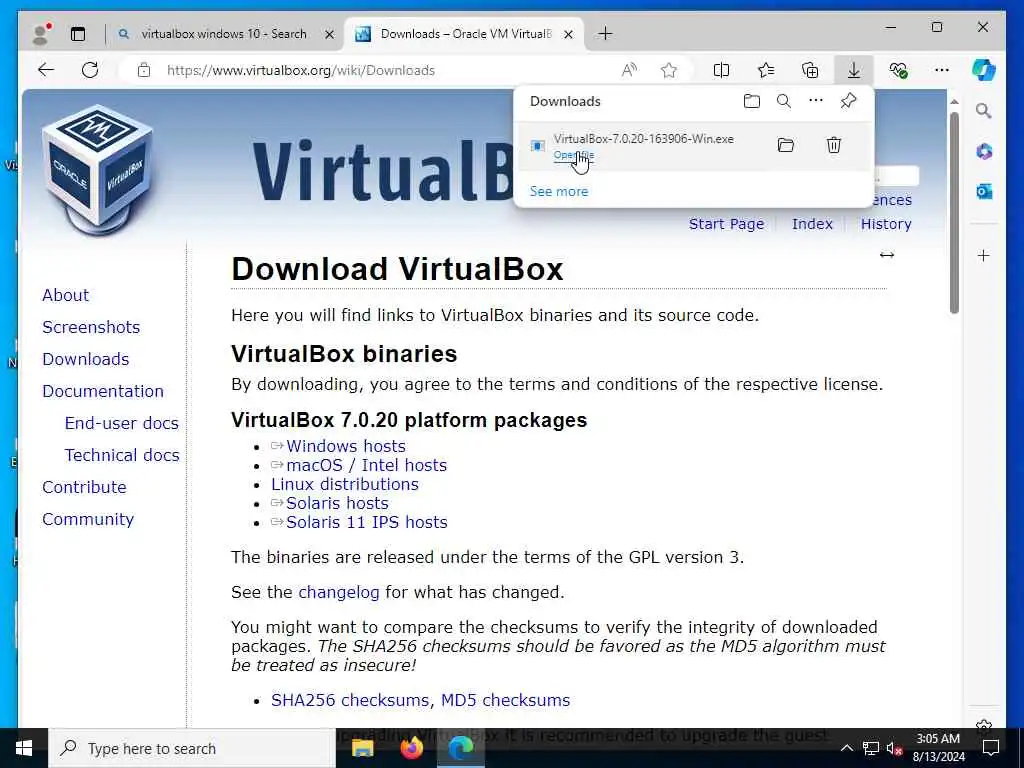Open More options in Downloads panel
Viewport: 1024px width, 768px height.
pos(816,101)
